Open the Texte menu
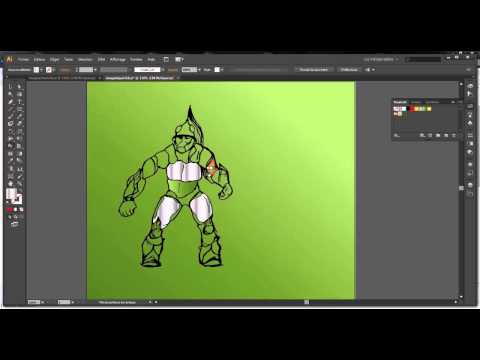This screenshot has width=480, height=360. coord(68,60)
